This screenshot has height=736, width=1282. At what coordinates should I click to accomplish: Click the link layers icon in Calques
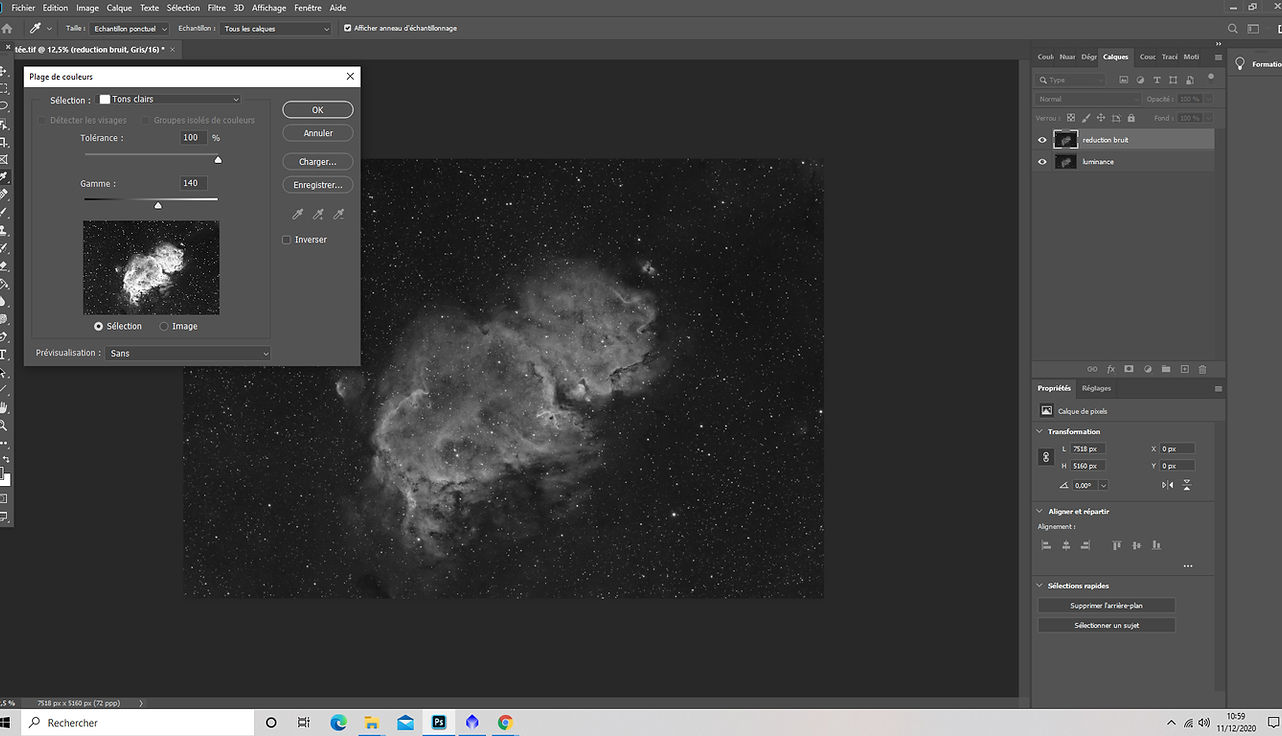coord(1092,369)
